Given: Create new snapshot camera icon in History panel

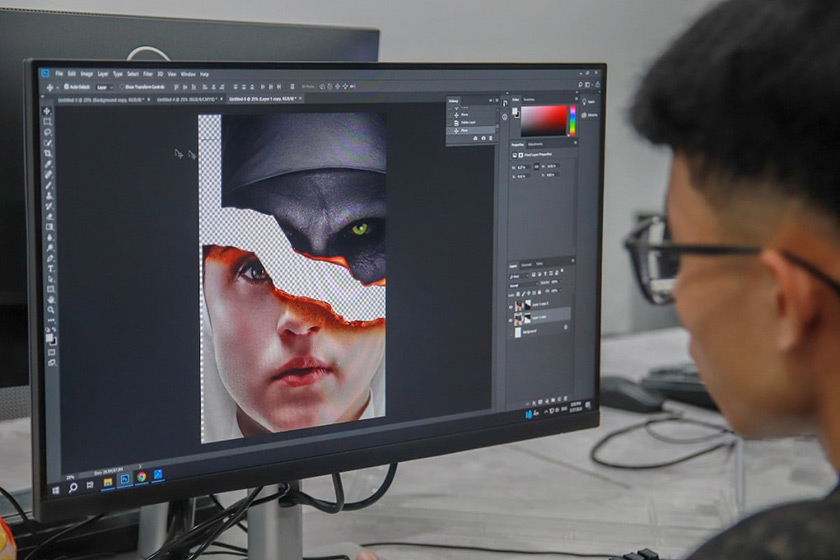Looking at the screenshot, I should point(483,138).
